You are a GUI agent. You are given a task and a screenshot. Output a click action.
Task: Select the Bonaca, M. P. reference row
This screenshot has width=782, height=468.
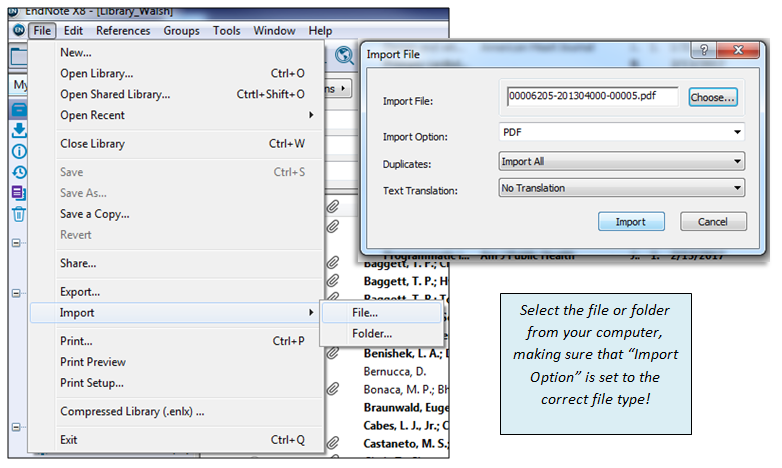pos(406,390)
